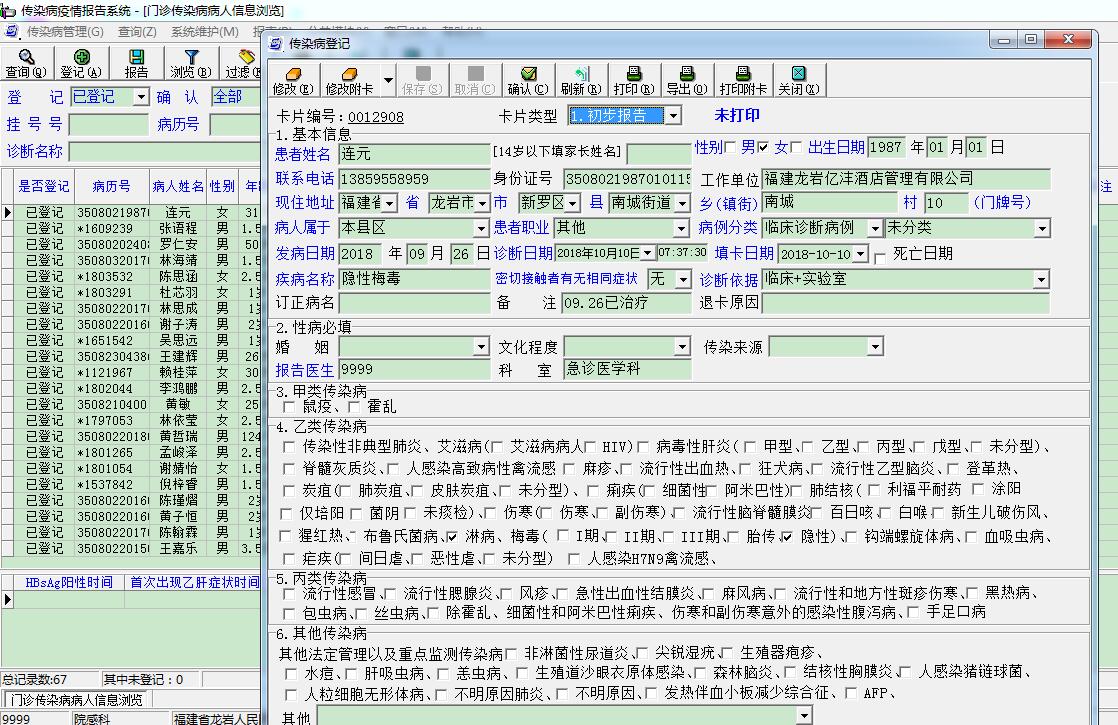Open the 南城街道 street dropdown
Viewport: 1118px width, 725px height.
[682, 203]
